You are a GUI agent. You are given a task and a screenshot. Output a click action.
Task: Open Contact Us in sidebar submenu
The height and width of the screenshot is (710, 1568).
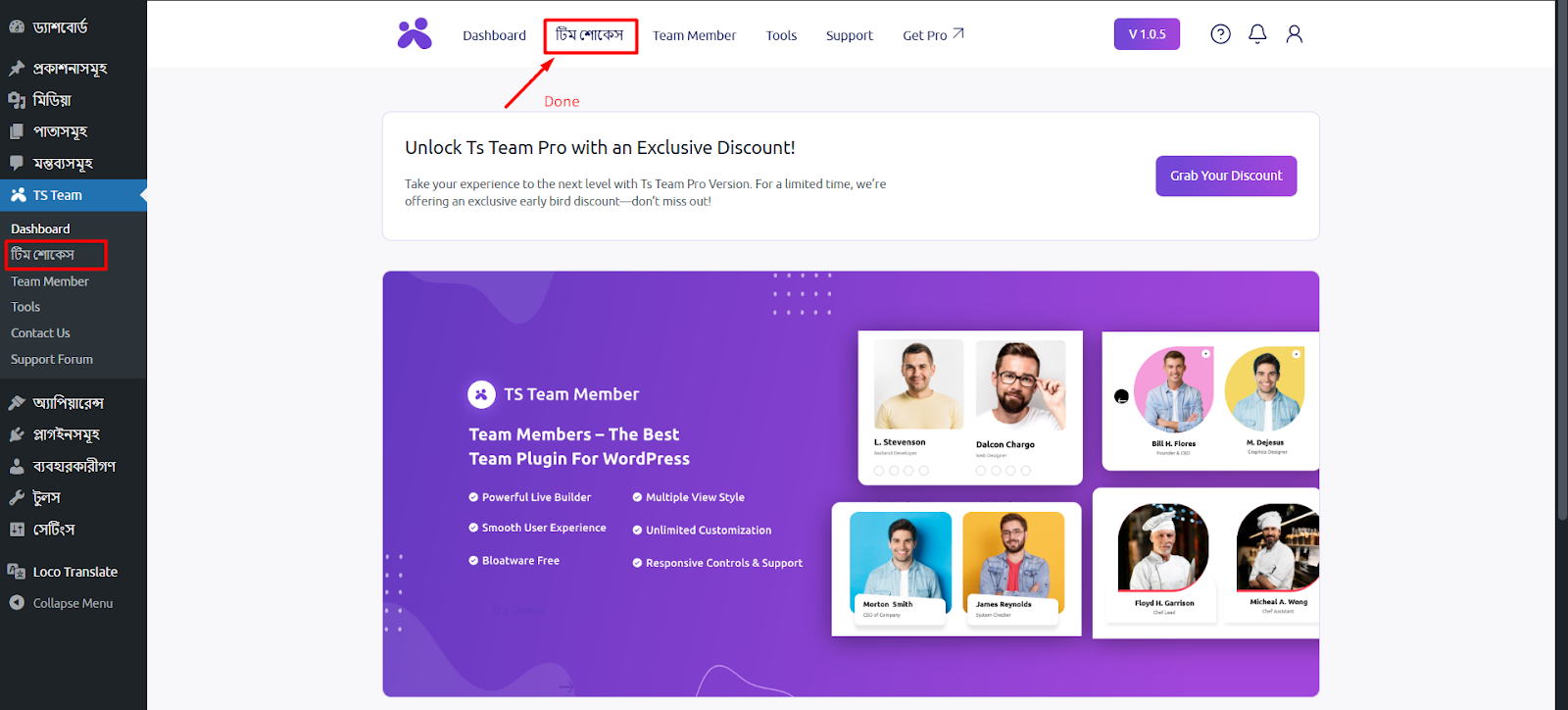tap(40, 333)
